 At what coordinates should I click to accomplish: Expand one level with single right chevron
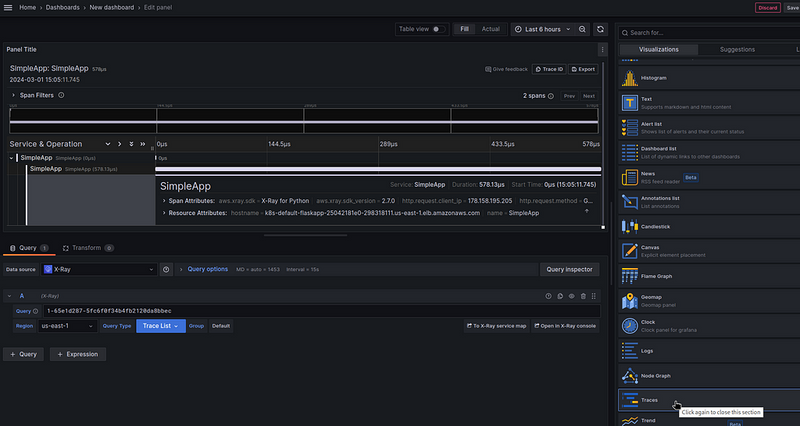point(119,144)
